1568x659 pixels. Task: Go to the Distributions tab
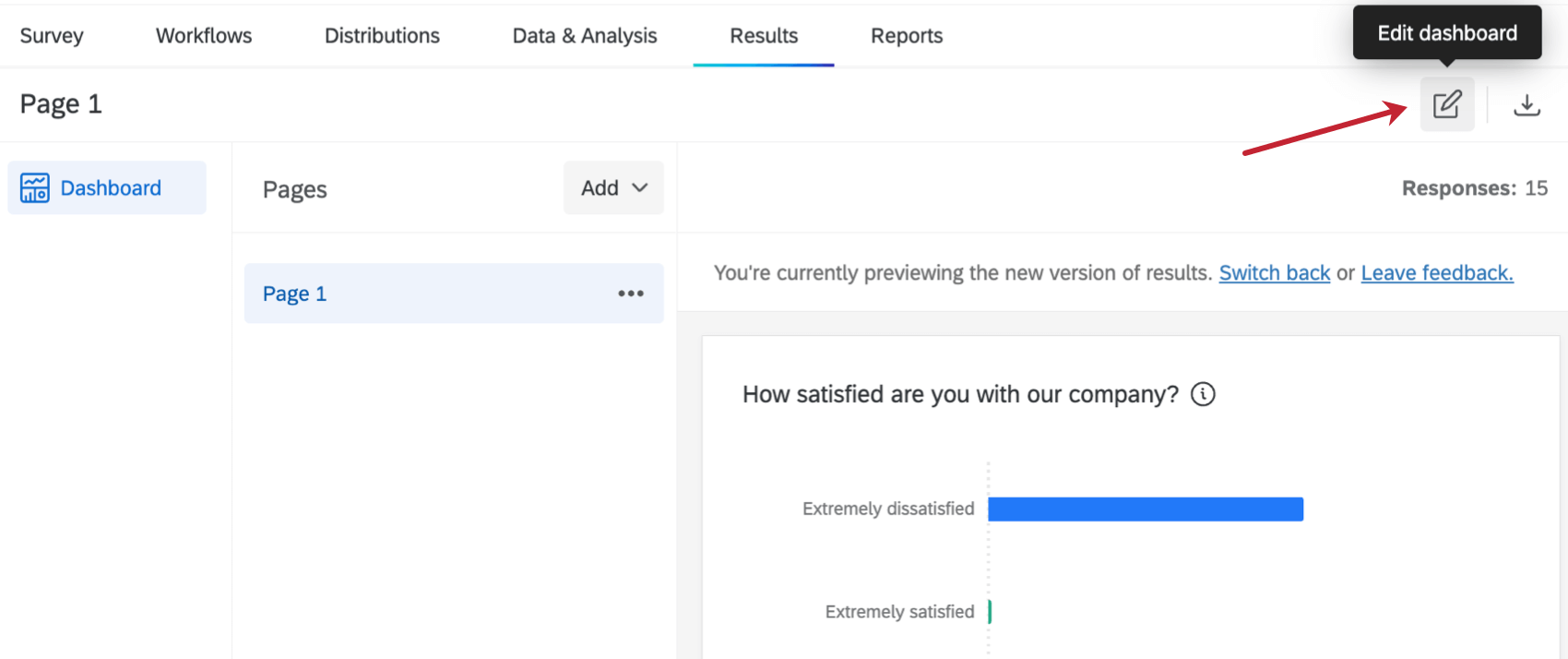(382, 36)
